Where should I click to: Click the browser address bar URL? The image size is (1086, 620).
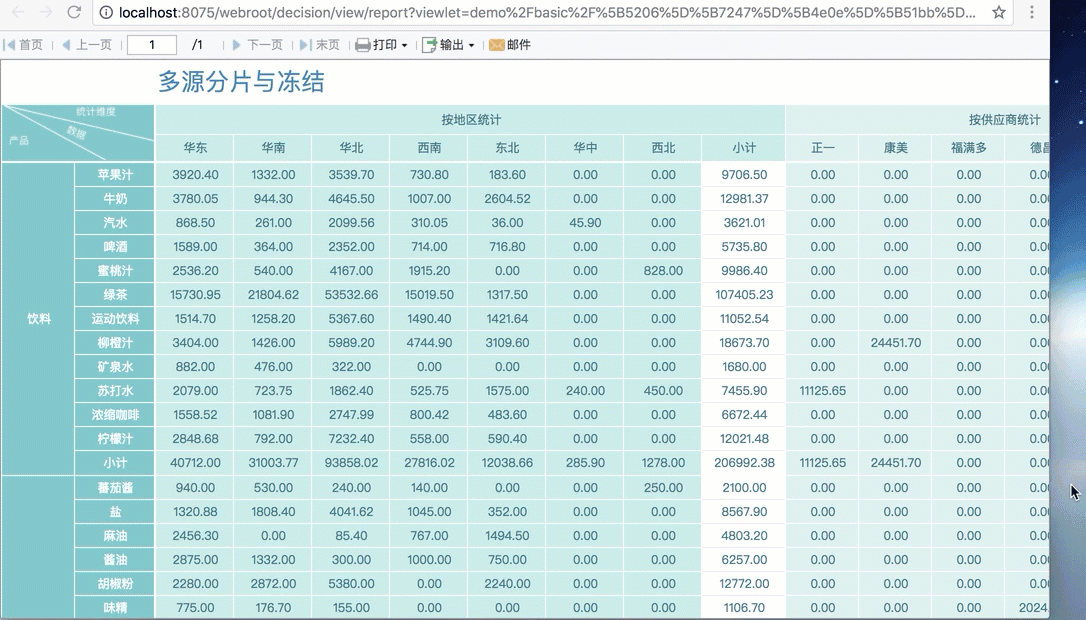546,12
